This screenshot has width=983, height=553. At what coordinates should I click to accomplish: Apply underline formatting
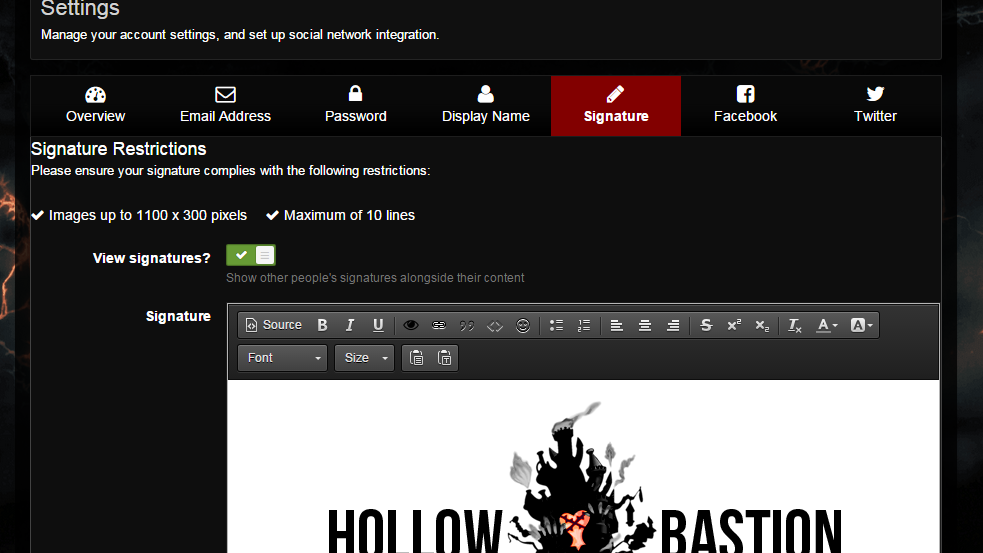(378, 325)
